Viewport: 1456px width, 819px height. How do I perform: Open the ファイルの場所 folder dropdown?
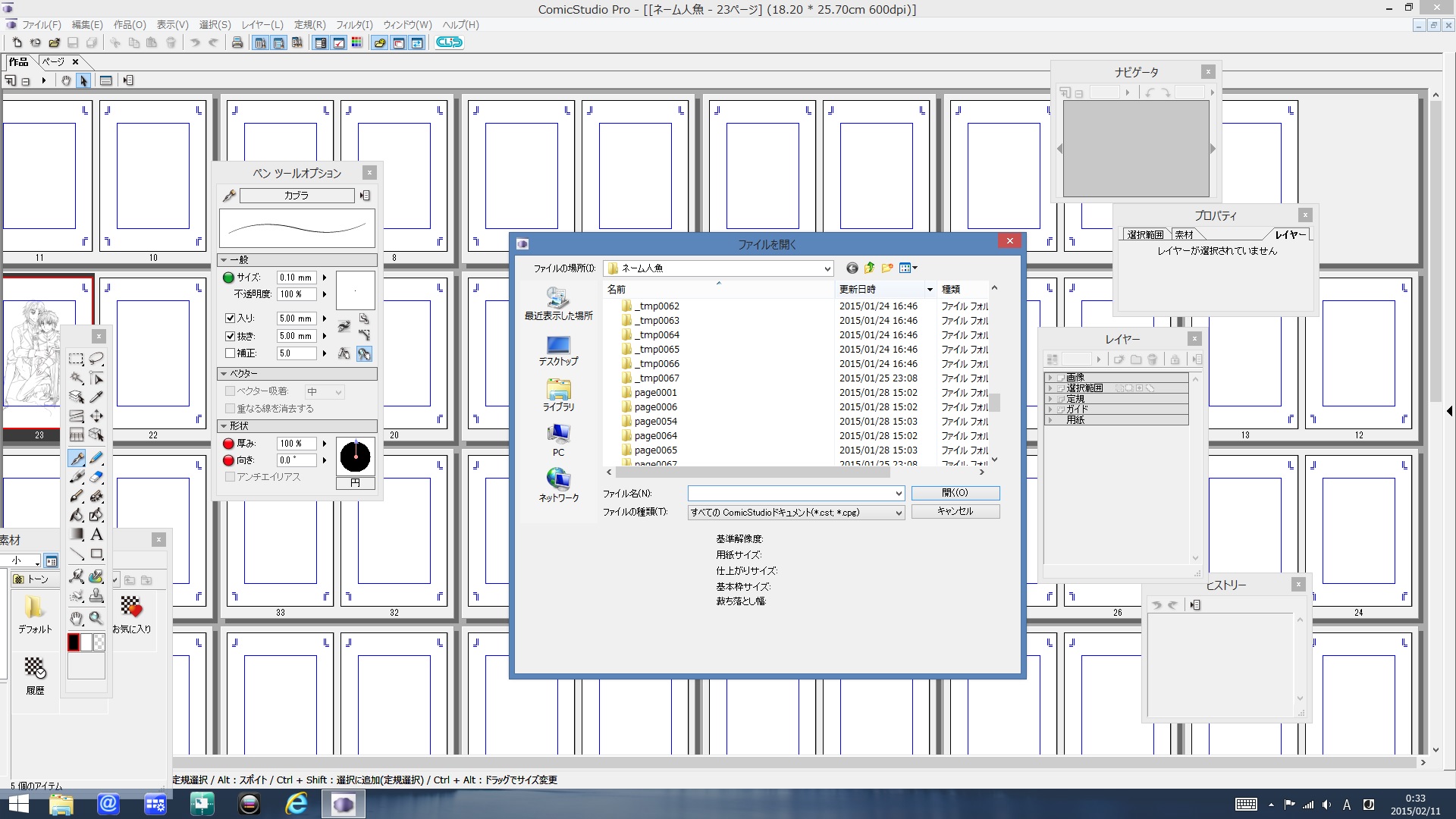pyautogui.click(x=827, y=268)
